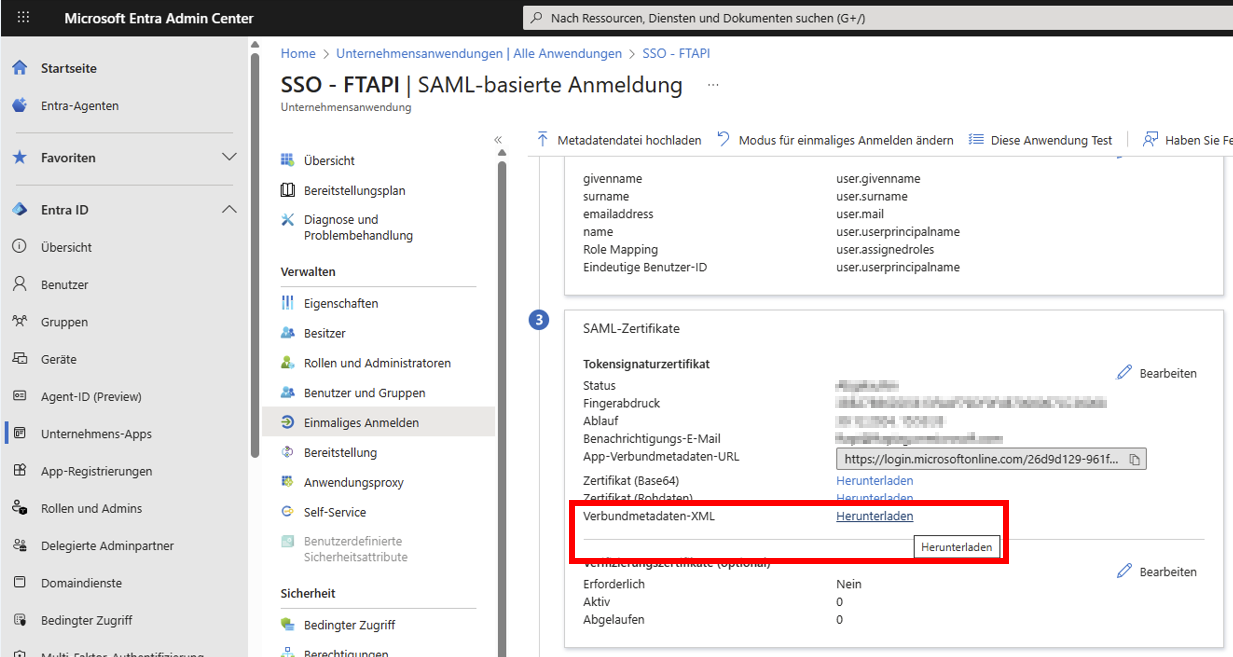
Task: Click the Metadatendatei hochladen upload icon
Action: [x=543, y=140]
